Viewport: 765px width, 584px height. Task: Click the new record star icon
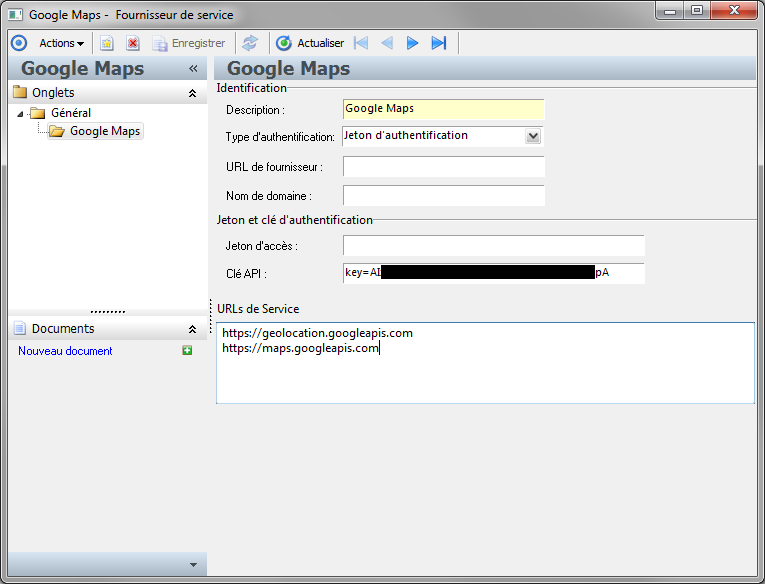click(107, 43)
